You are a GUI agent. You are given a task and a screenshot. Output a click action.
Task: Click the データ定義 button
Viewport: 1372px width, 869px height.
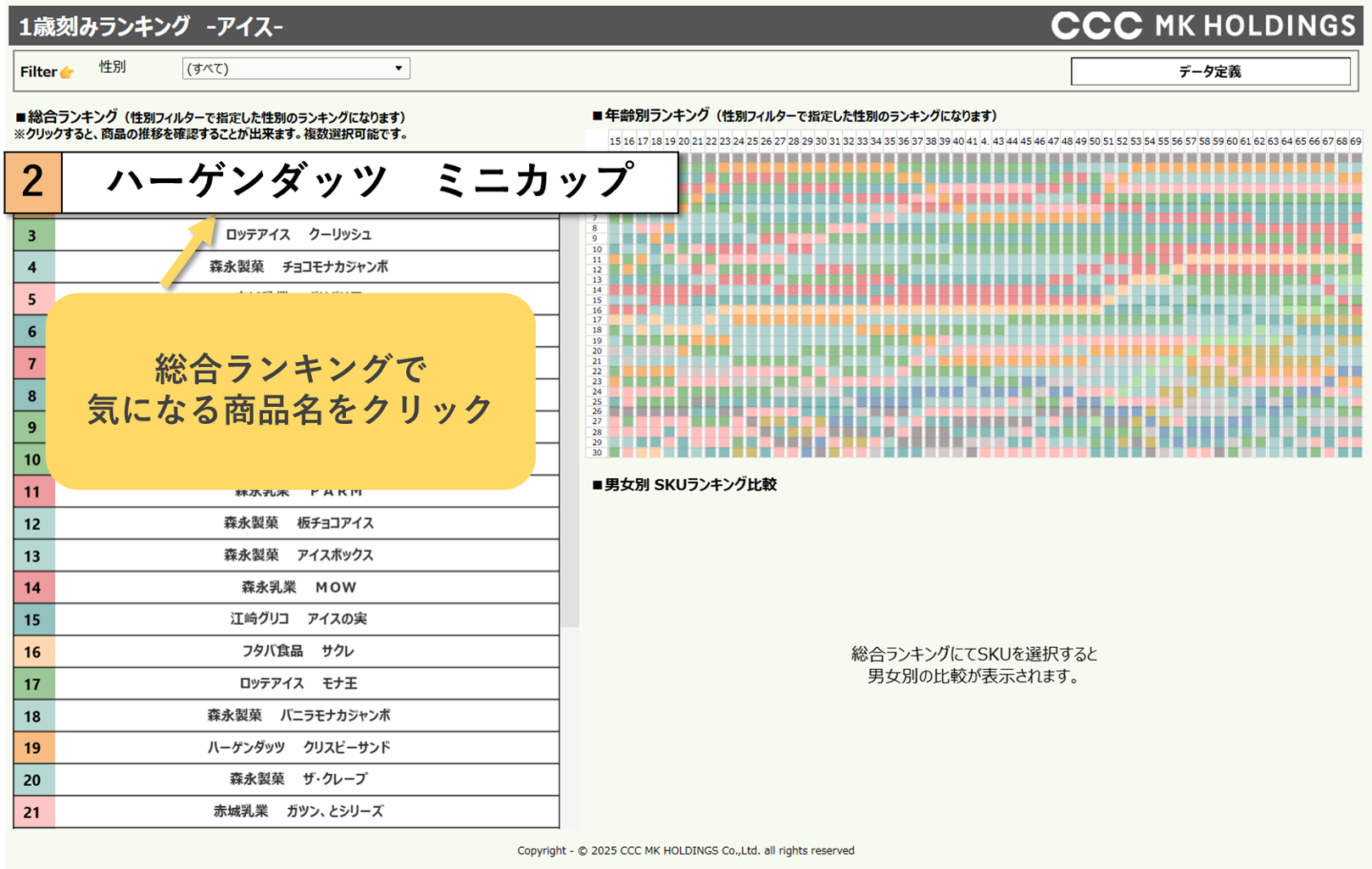(1210, 72)
